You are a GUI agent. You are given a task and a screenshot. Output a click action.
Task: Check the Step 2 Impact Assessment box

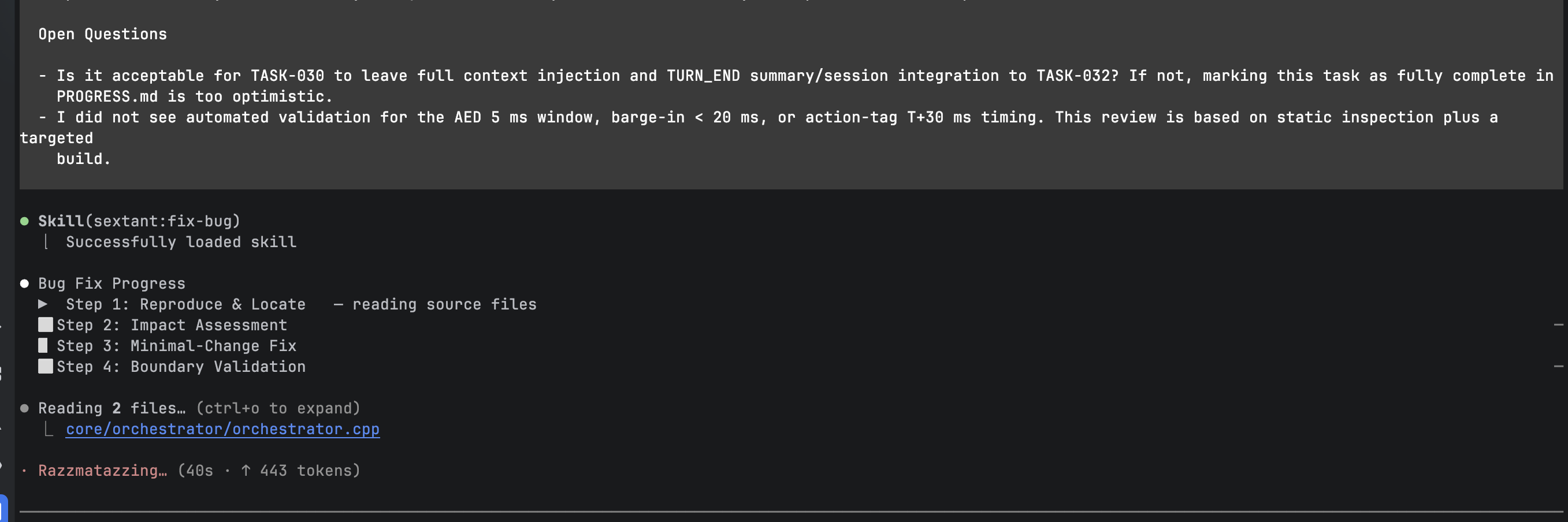click(x=45, y=325)
